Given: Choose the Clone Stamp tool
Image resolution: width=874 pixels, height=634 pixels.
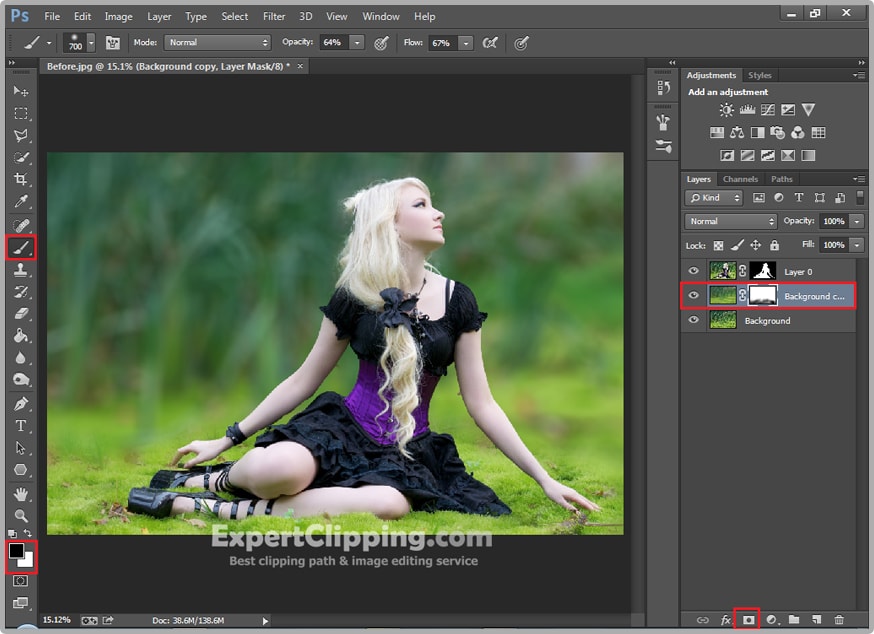Looking at the screenshot, I should [x=20, y=269].
